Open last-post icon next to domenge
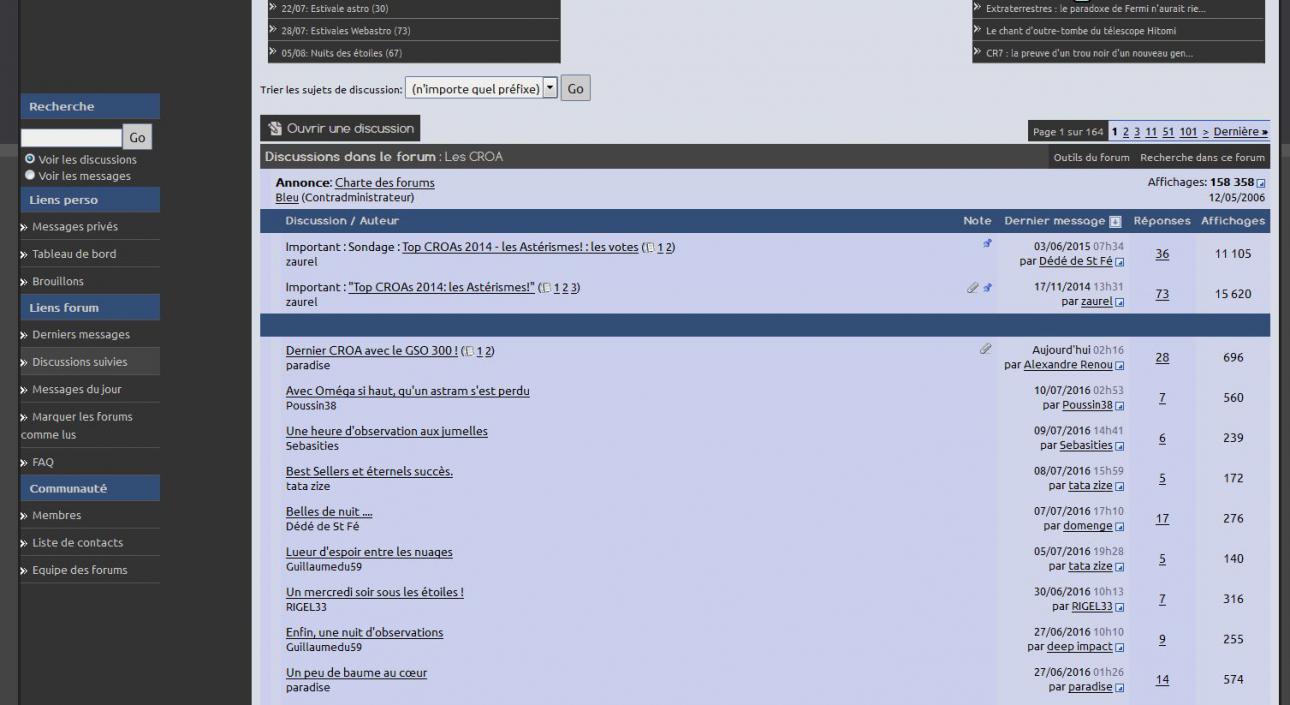This screenshot has width=1290, height=705. (x=1120, y=527)
